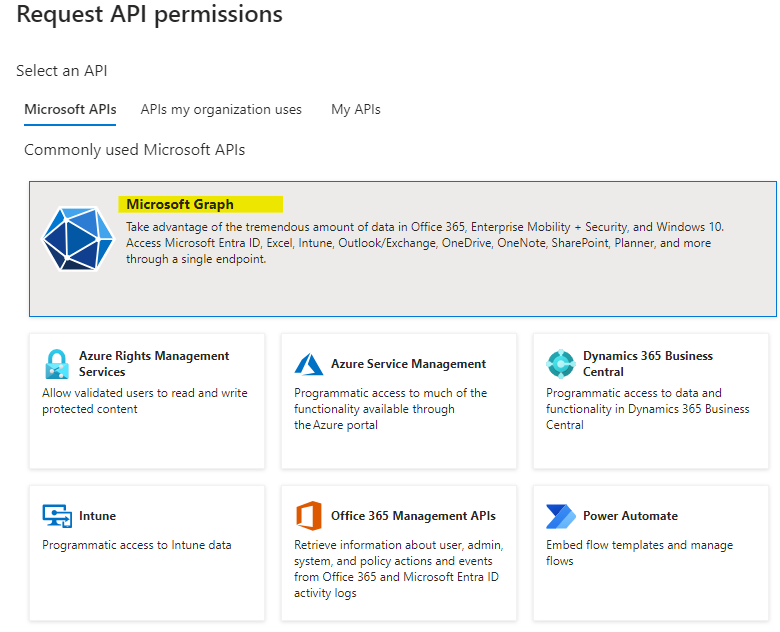The height and width of the screenshot is (632, 780).
Task: Click the Azure Rights Management padlock icon
Action: [x=57, y=364]
